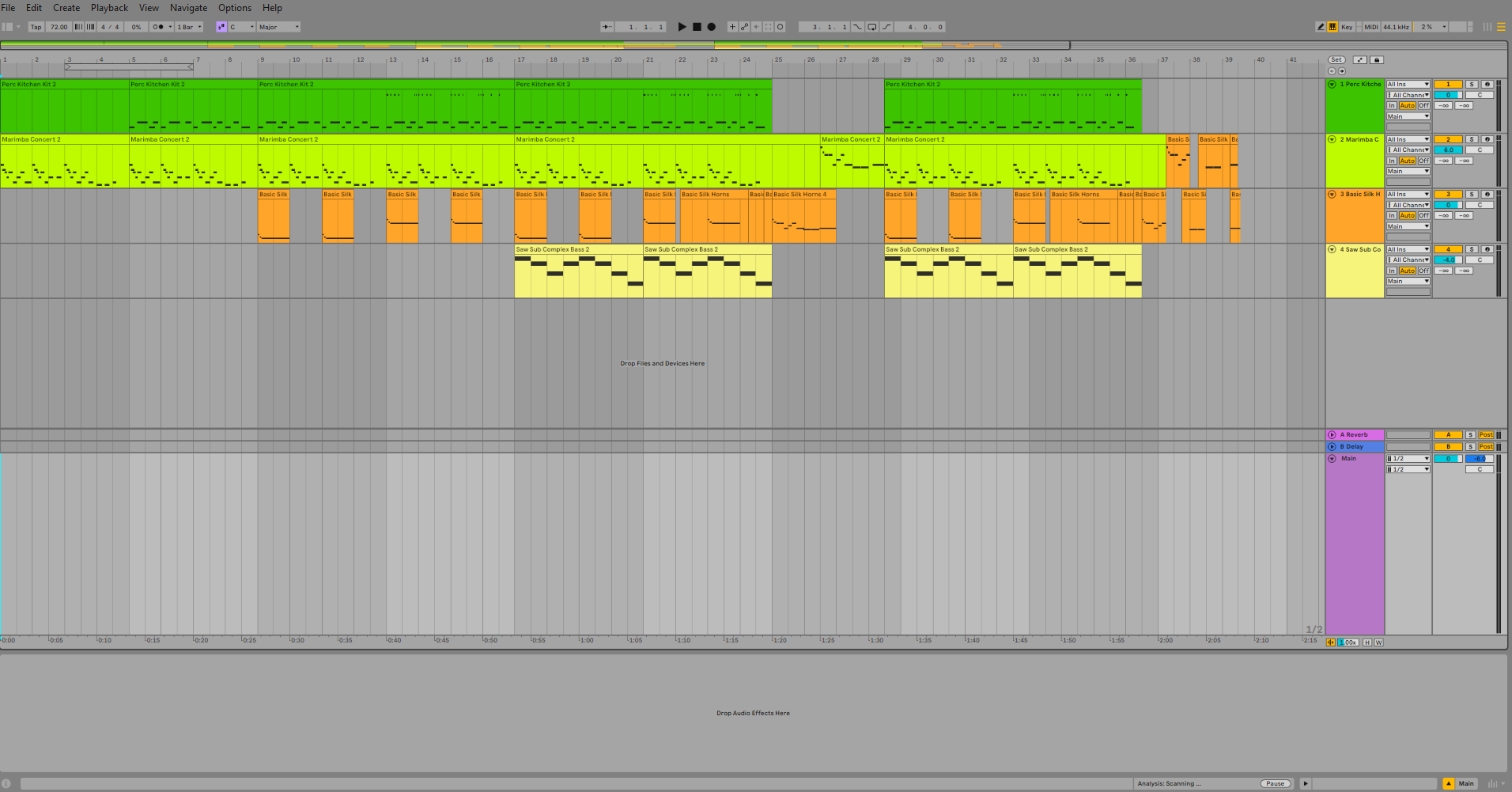Image resolution: width=1512 pixels, height=792 pixels.
Task: Open the mixer view hamburger icon
Action: [1501, 27]
